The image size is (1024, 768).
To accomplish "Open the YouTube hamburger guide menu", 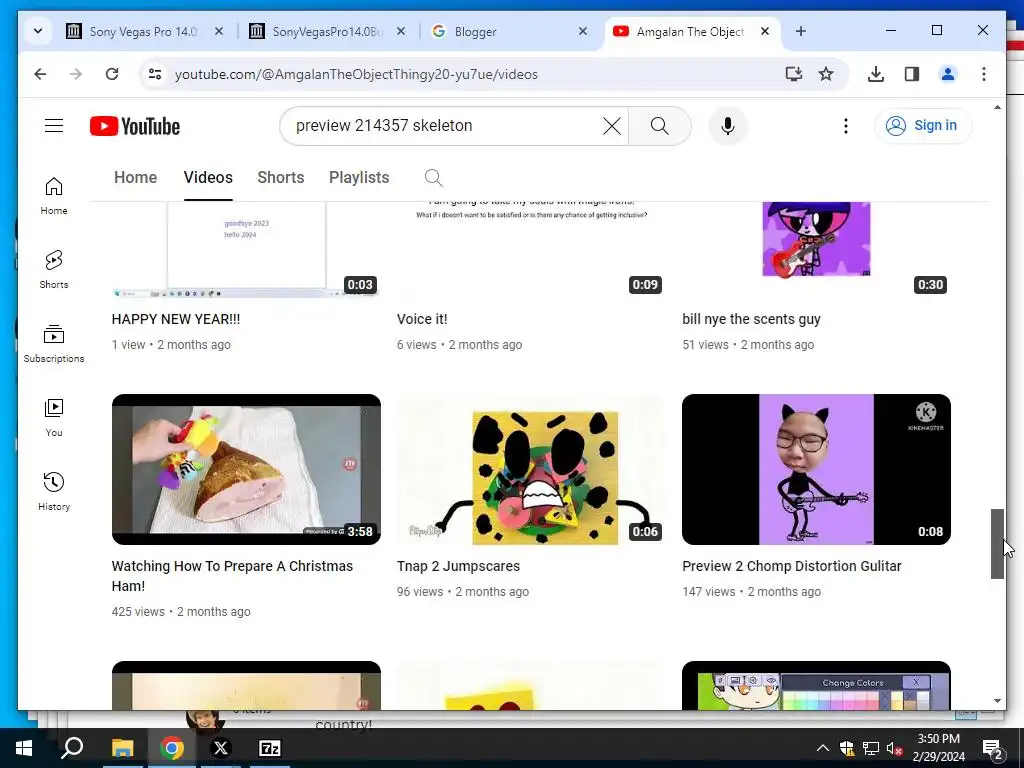I will 54,125.
